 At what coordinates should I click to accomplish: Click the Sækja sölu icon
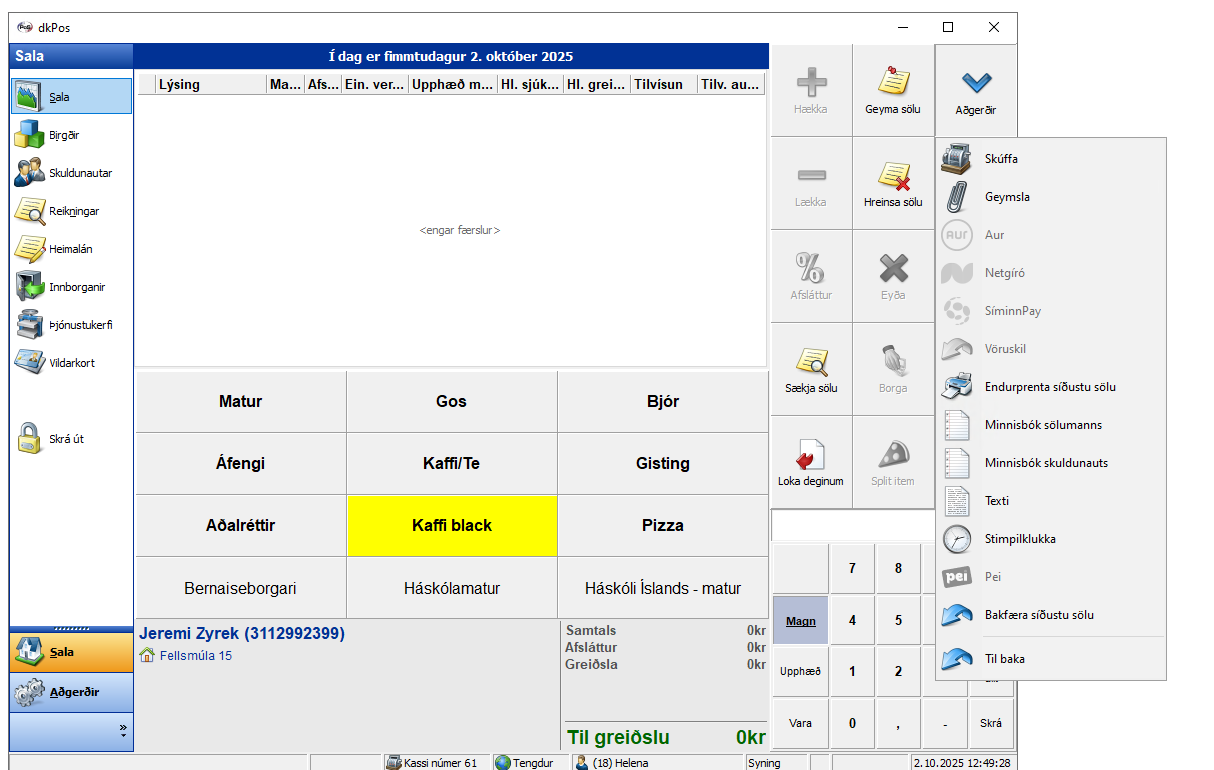point(810,362)
